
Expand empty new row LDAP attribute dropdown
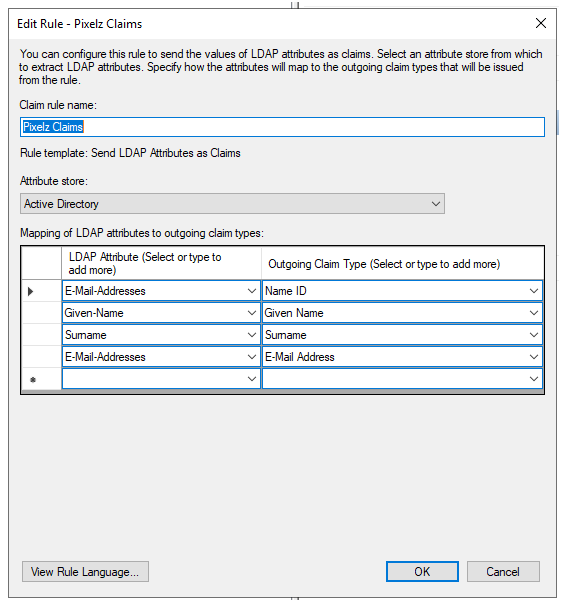252,379
